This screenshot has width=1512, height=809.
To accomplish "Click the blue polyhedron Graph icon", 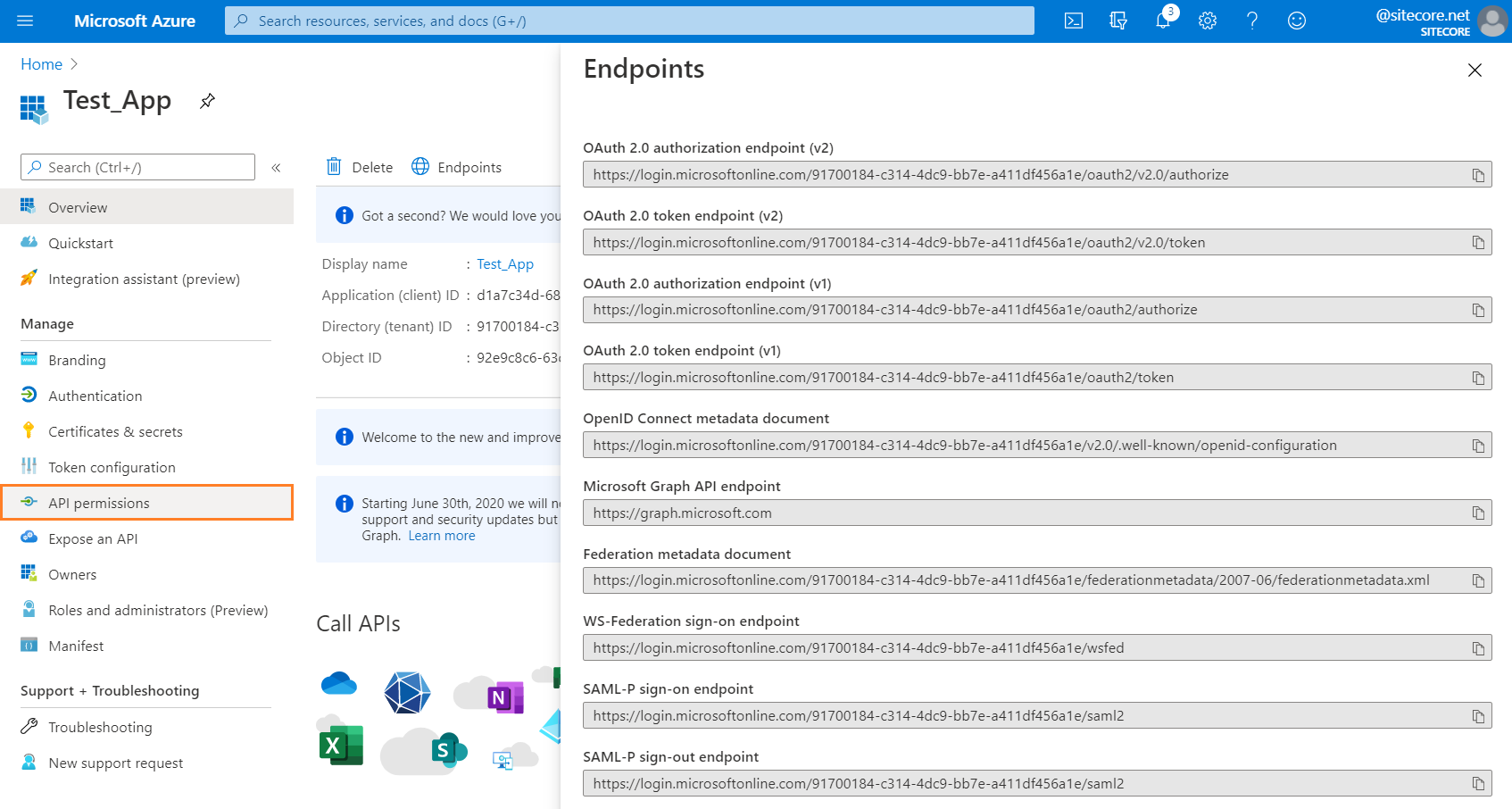I will click(407, 692).
